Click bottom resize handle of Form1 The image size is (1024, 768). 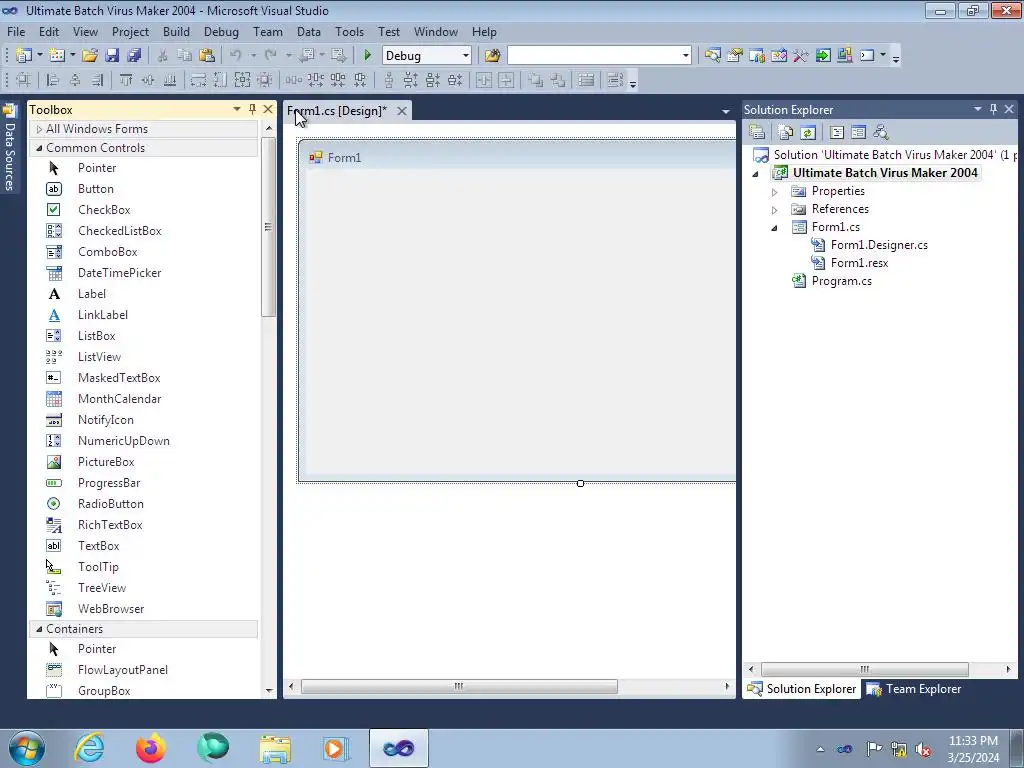pos(580,483)
